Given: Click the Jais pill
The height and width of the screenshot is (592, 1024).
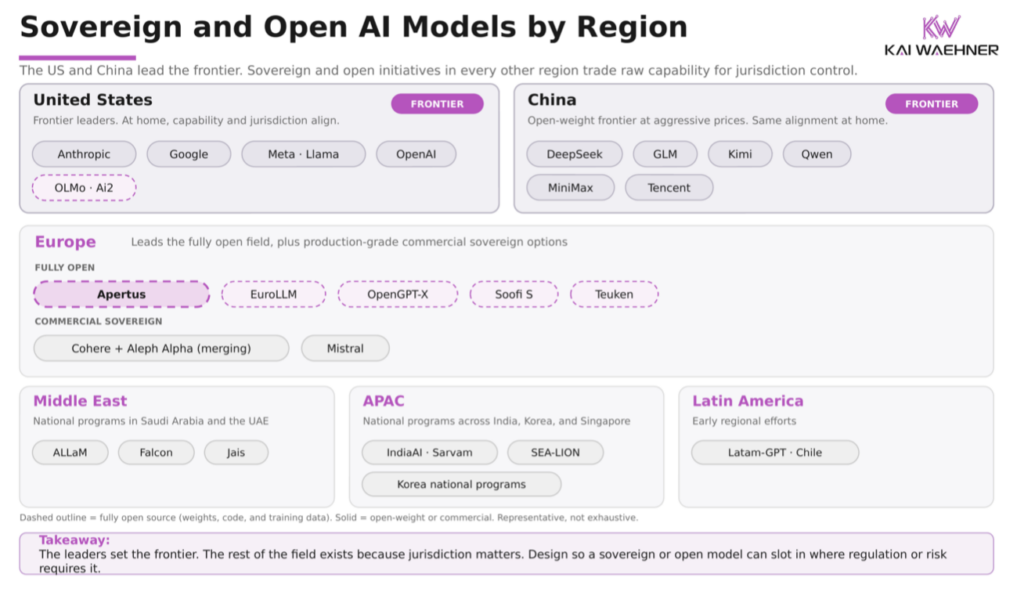Looking at the screenshot, I should tap(236, 452).
